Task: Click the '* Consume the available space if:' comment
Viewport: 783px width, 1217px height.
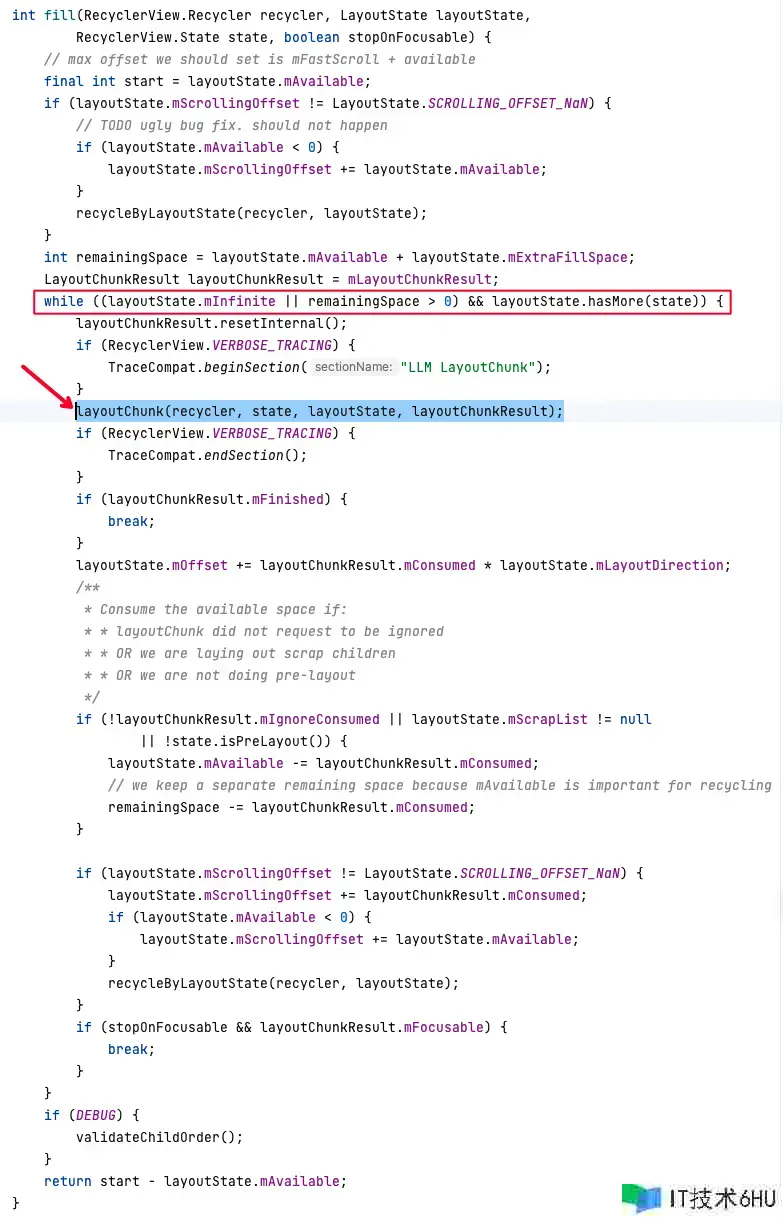Action: (216, 609)
